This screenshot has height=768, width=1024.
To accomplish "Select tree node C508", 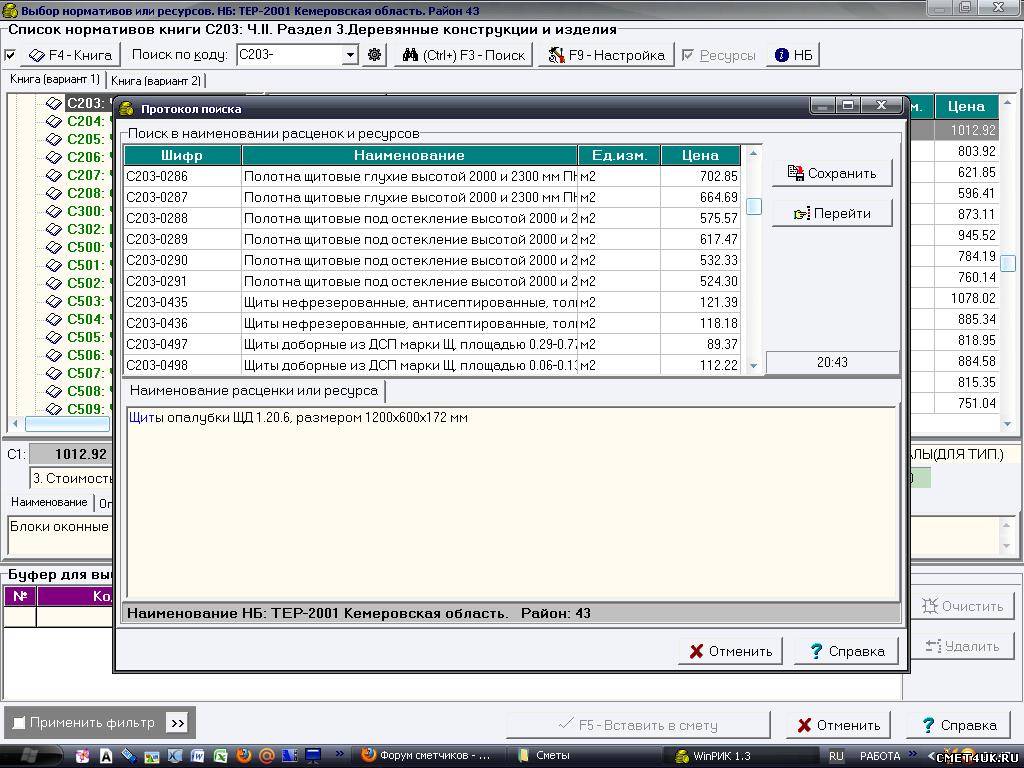I will tap(86, 391).
